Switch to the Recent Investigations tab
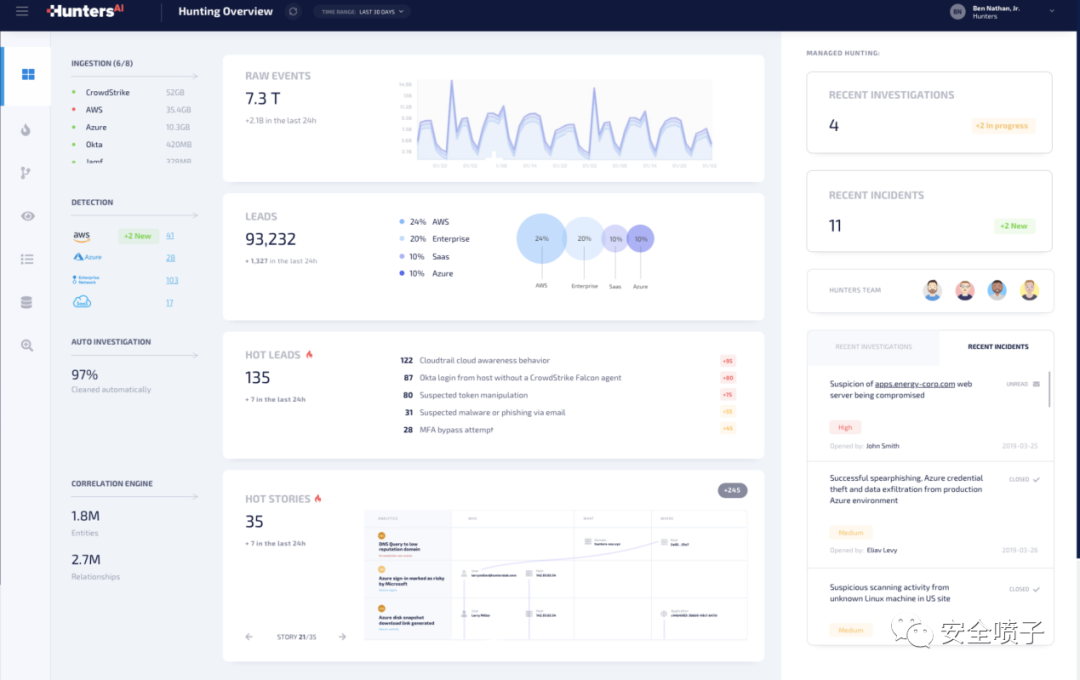Screen dimensions: 1080x680 [873, 347]
